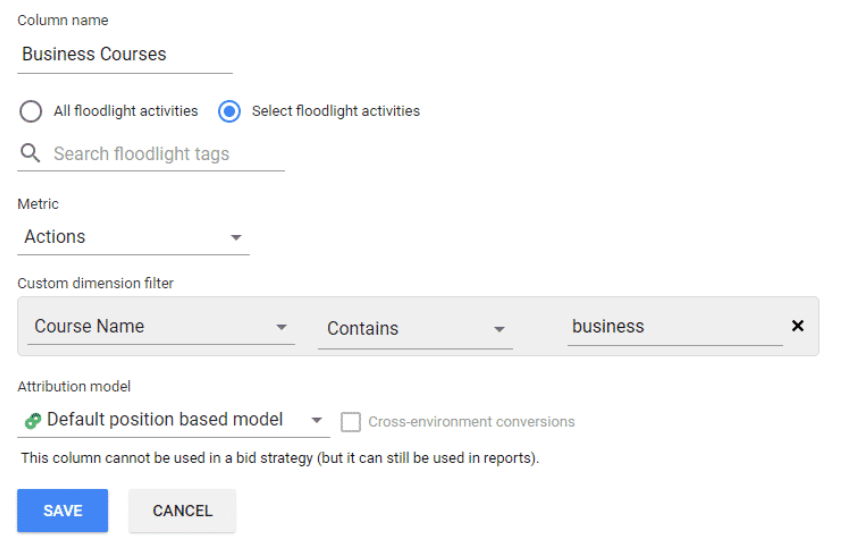Click the attribution model dropdown arrow
Image resolution: width=855 pixels, height=547 pixels.
tap(316, 421)
